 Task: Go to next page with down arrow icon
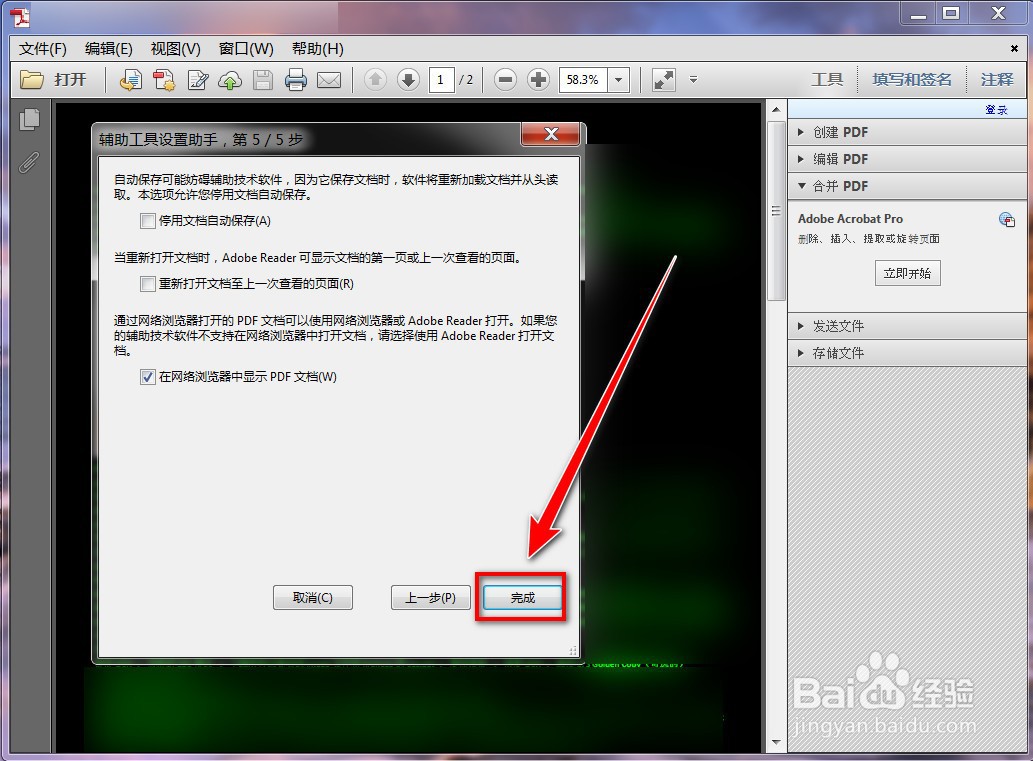tap(409, 79)
